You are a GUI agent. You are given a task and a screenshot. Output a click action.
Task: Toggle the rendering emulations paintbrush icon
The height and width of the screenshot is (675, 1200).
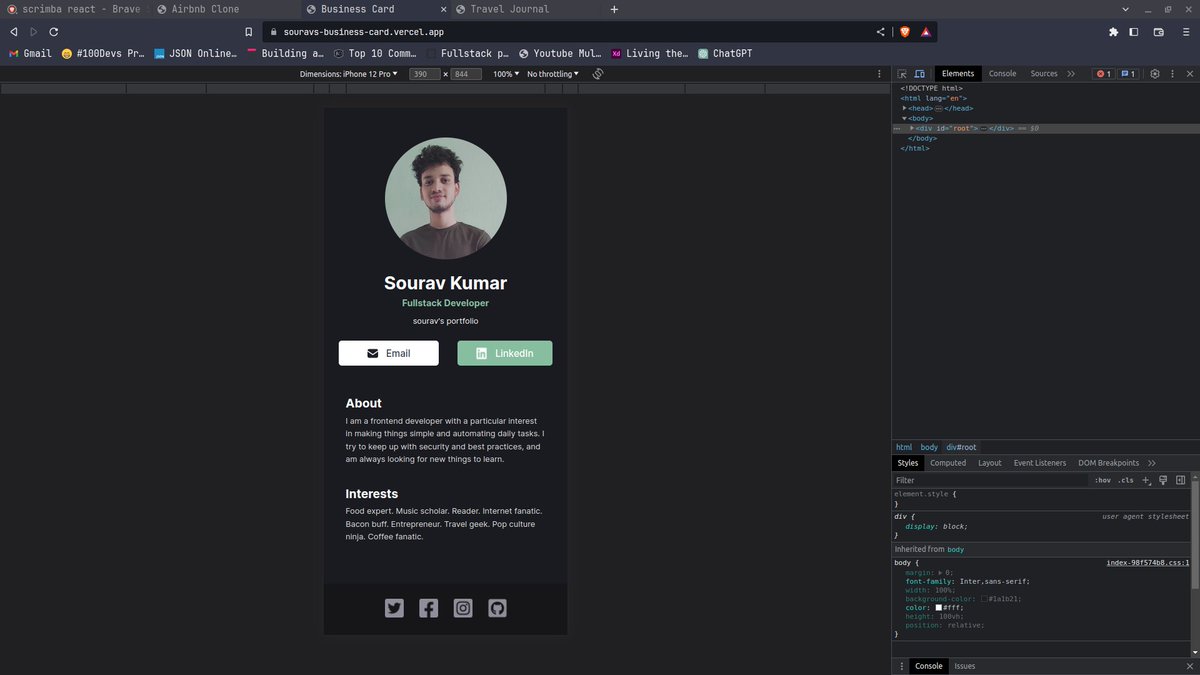pyautogui.click(x=1163, y=481)
